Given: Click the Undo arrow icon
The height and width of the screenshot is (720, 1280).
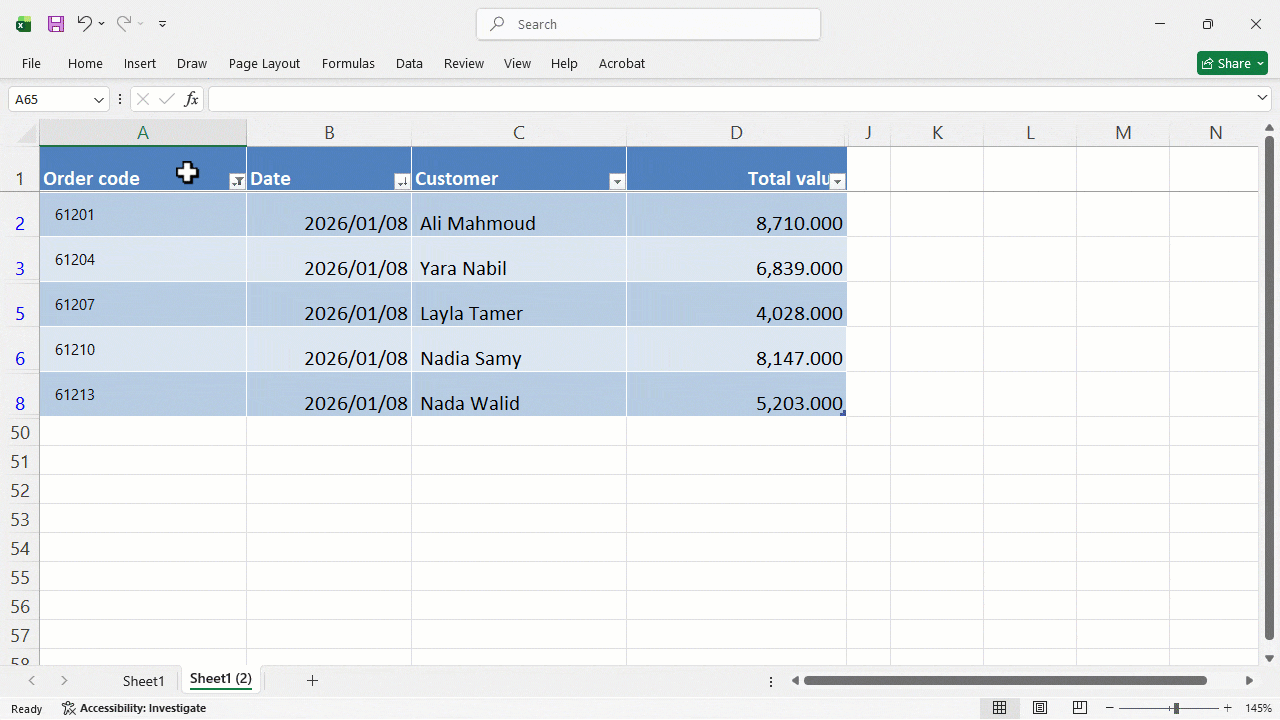Looking at the screenshot, I should [84, 24].
